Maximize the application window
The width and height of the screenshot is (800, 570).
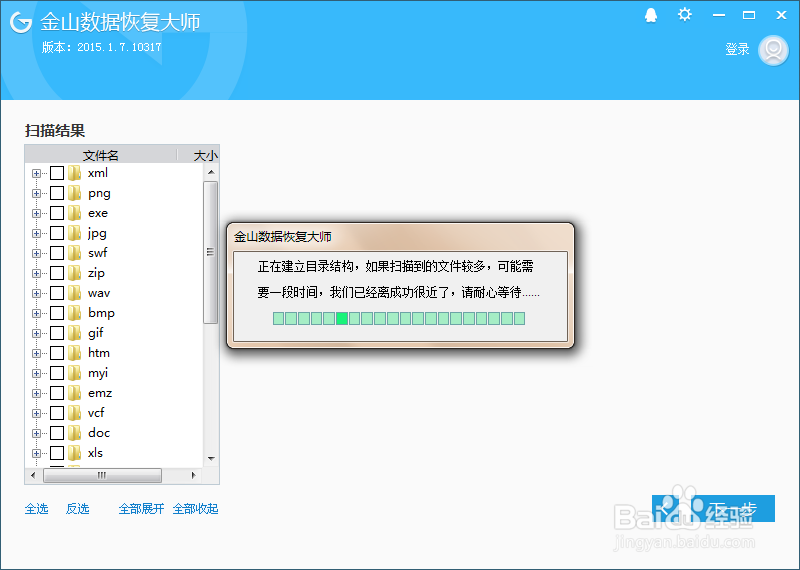tap(749, 15)
